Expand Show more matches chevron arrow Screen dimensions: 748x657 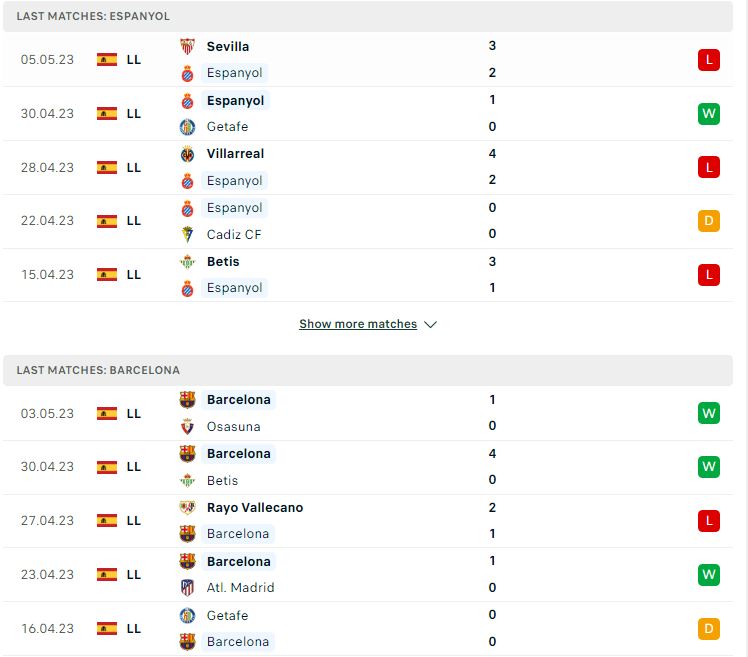(430, 324)
